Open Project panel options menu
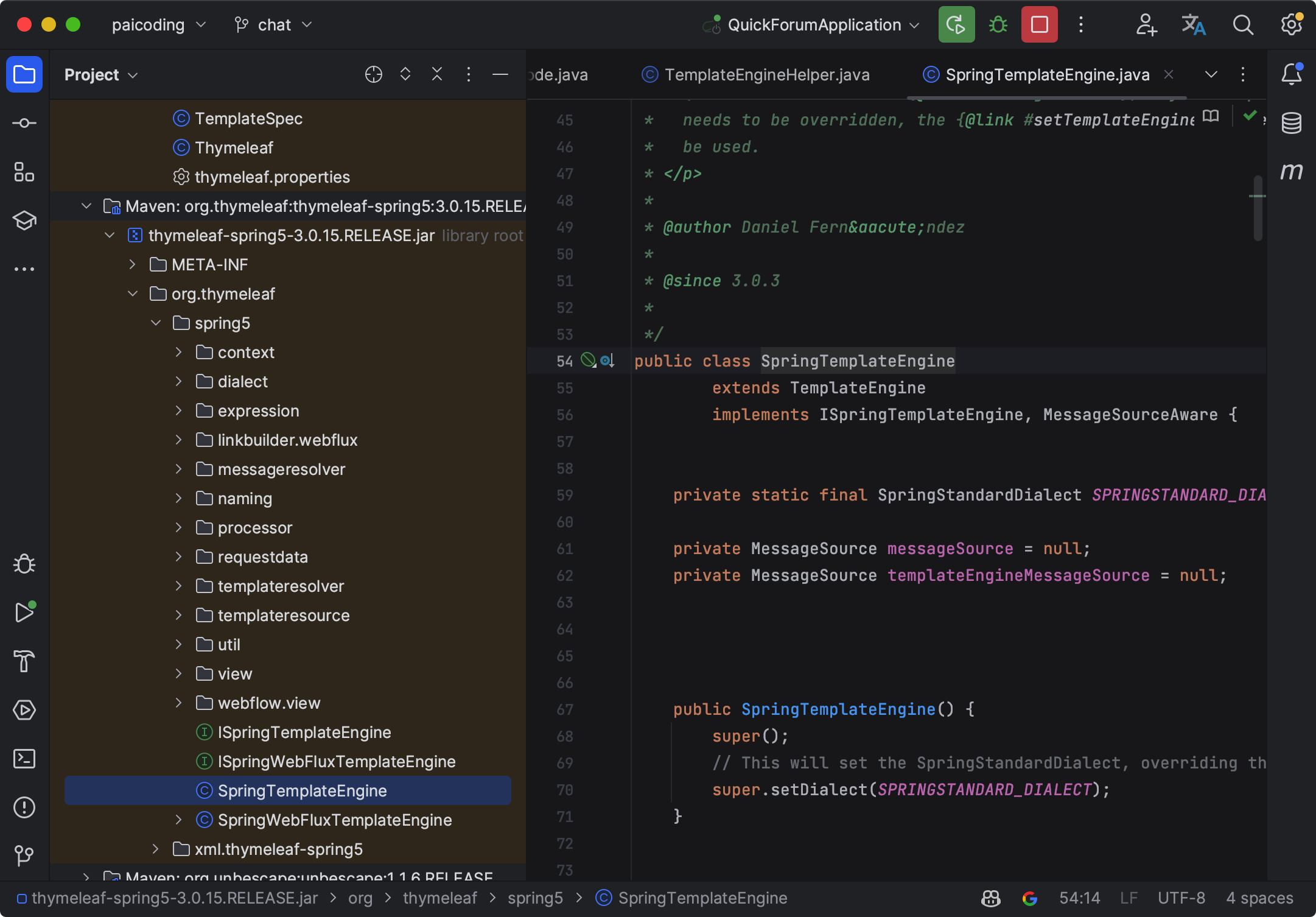This screenshot has width=1316, height=917. (x=469, y=74)
